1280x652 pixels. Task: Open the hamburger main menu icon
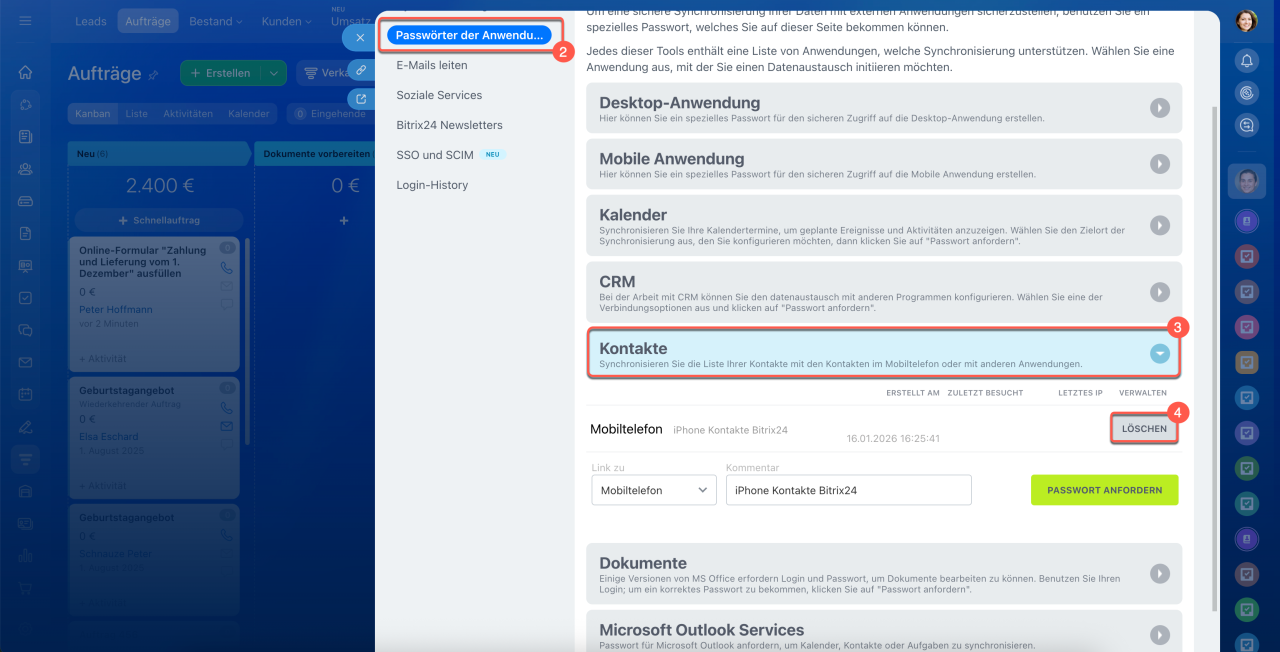25,20
